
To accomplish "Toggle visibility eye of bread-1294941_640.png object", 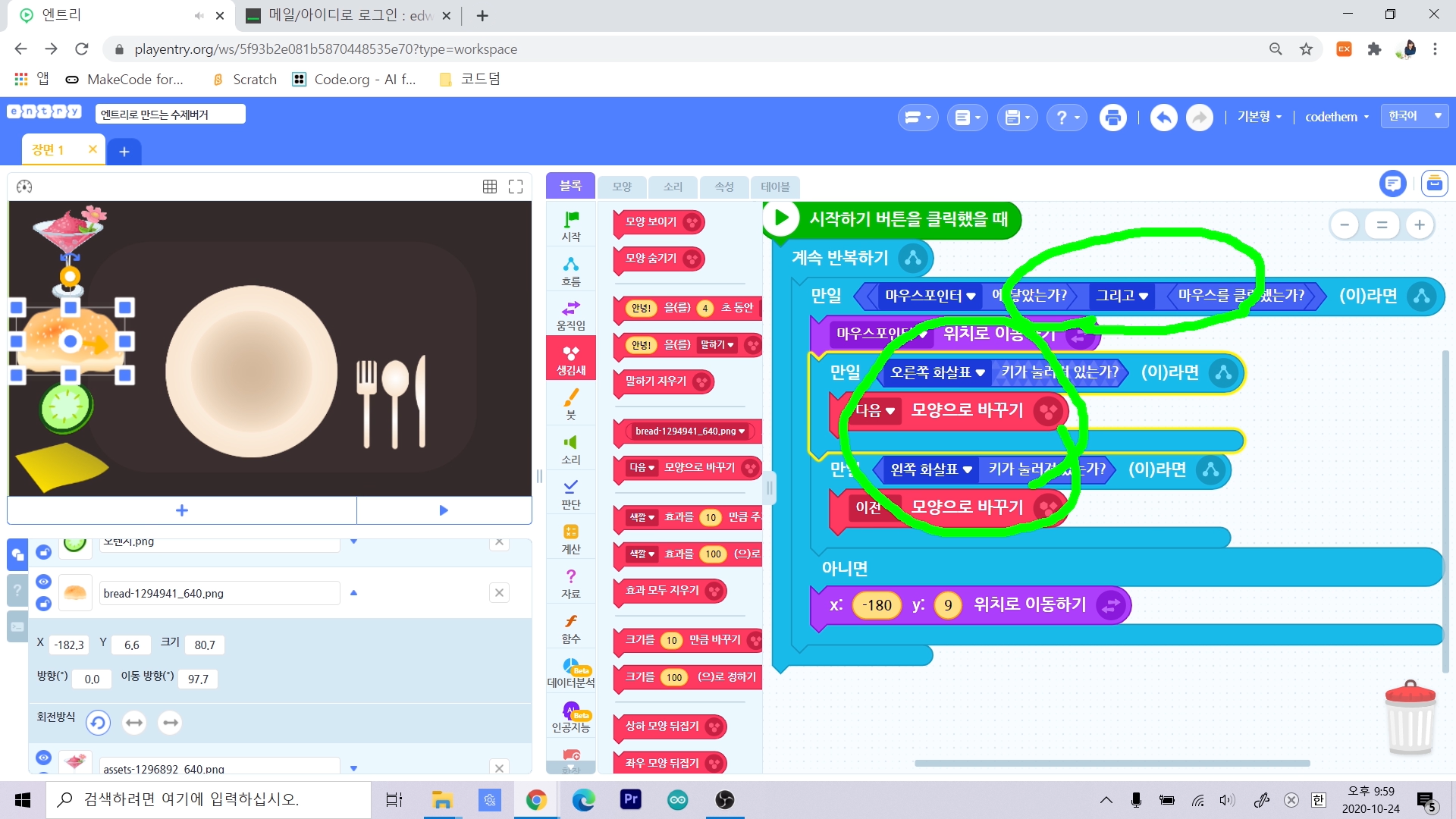I will point(43,582).
